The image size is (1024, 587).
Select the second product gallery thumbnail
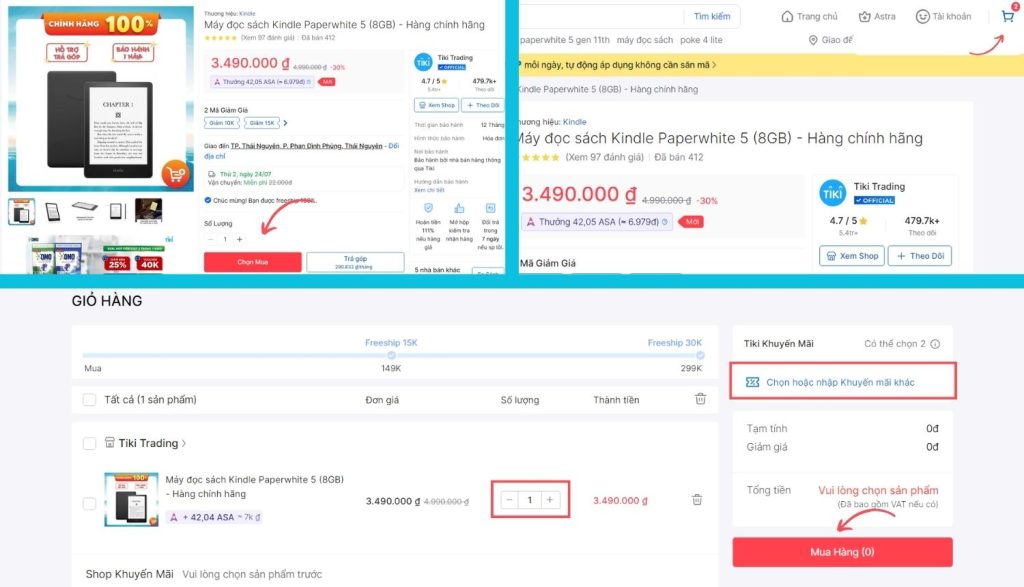53,212
